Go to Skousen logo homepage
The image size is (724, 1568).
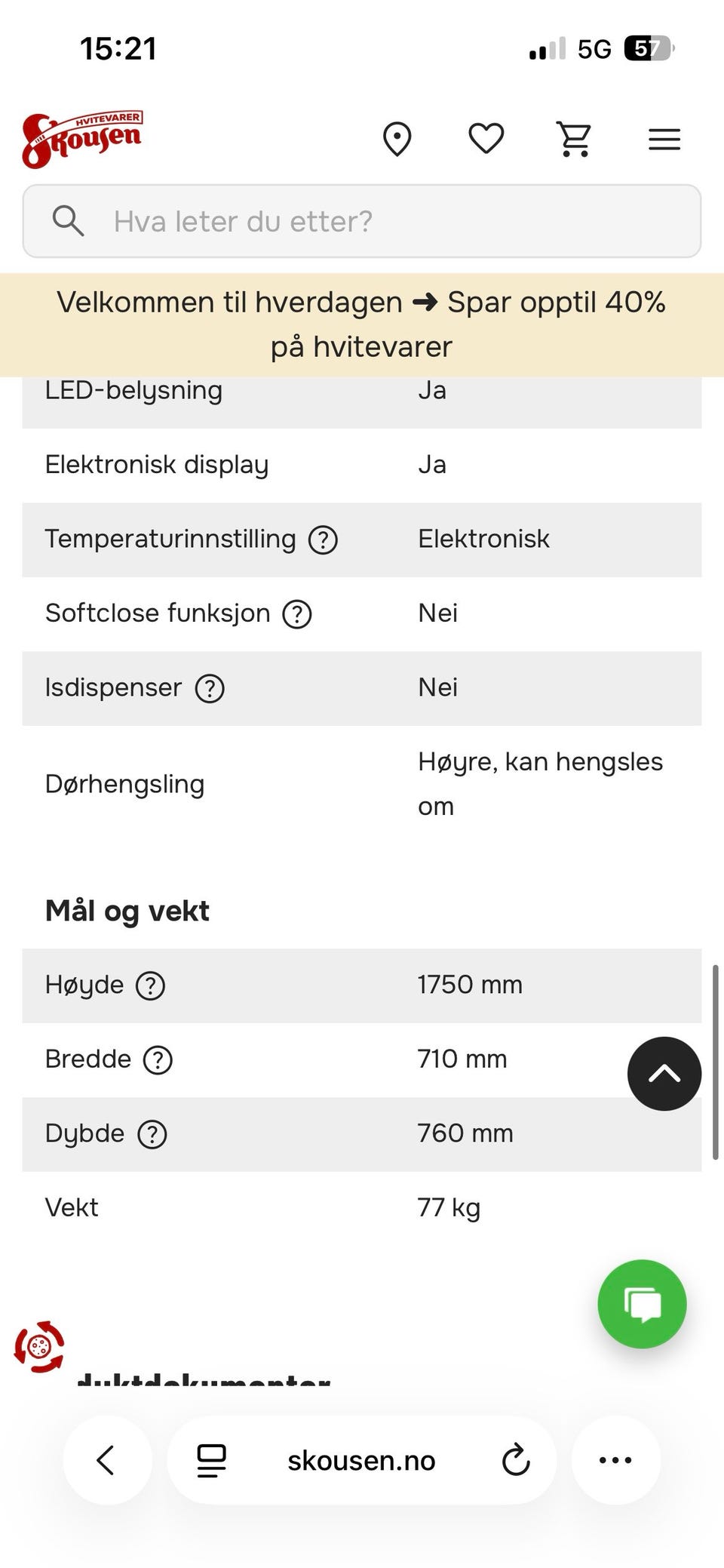pyautogui.click(x=82, y=139)
